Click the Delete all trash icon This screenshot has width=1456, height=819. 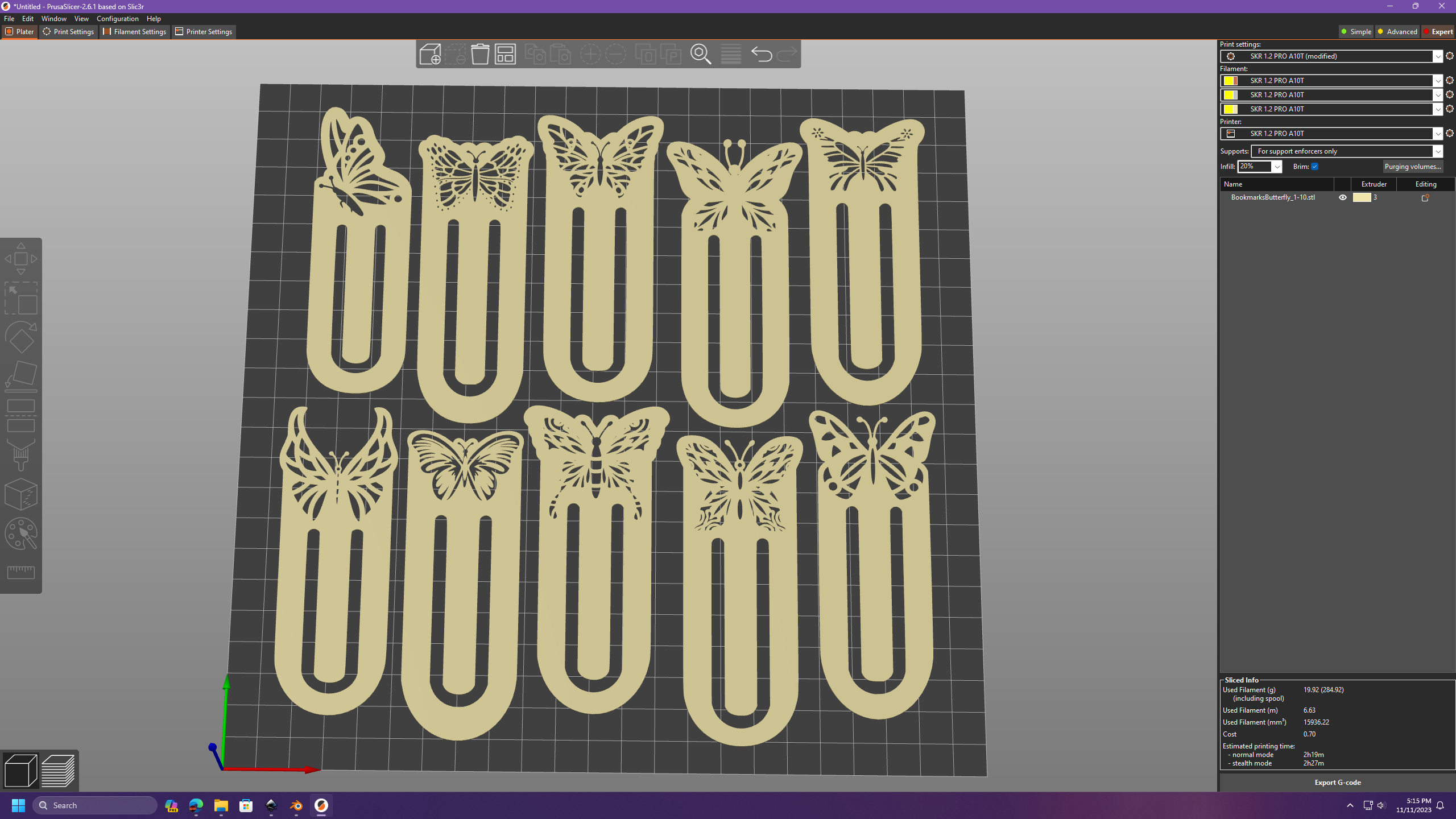click(480, 55)
